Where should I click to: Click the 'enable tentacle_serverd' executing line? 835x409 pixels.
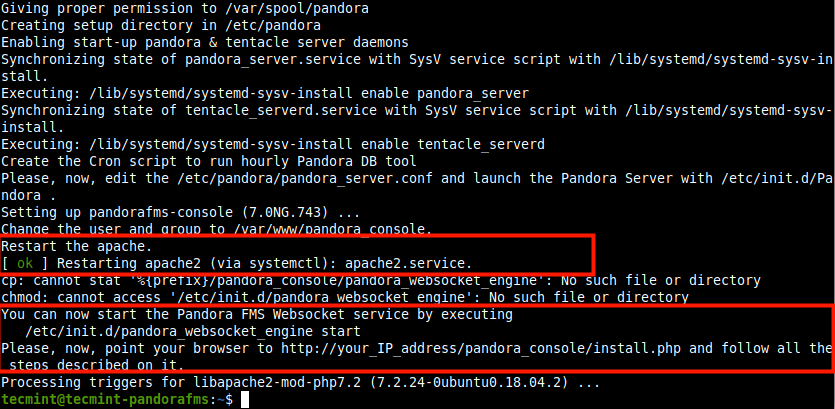(272, 144)
